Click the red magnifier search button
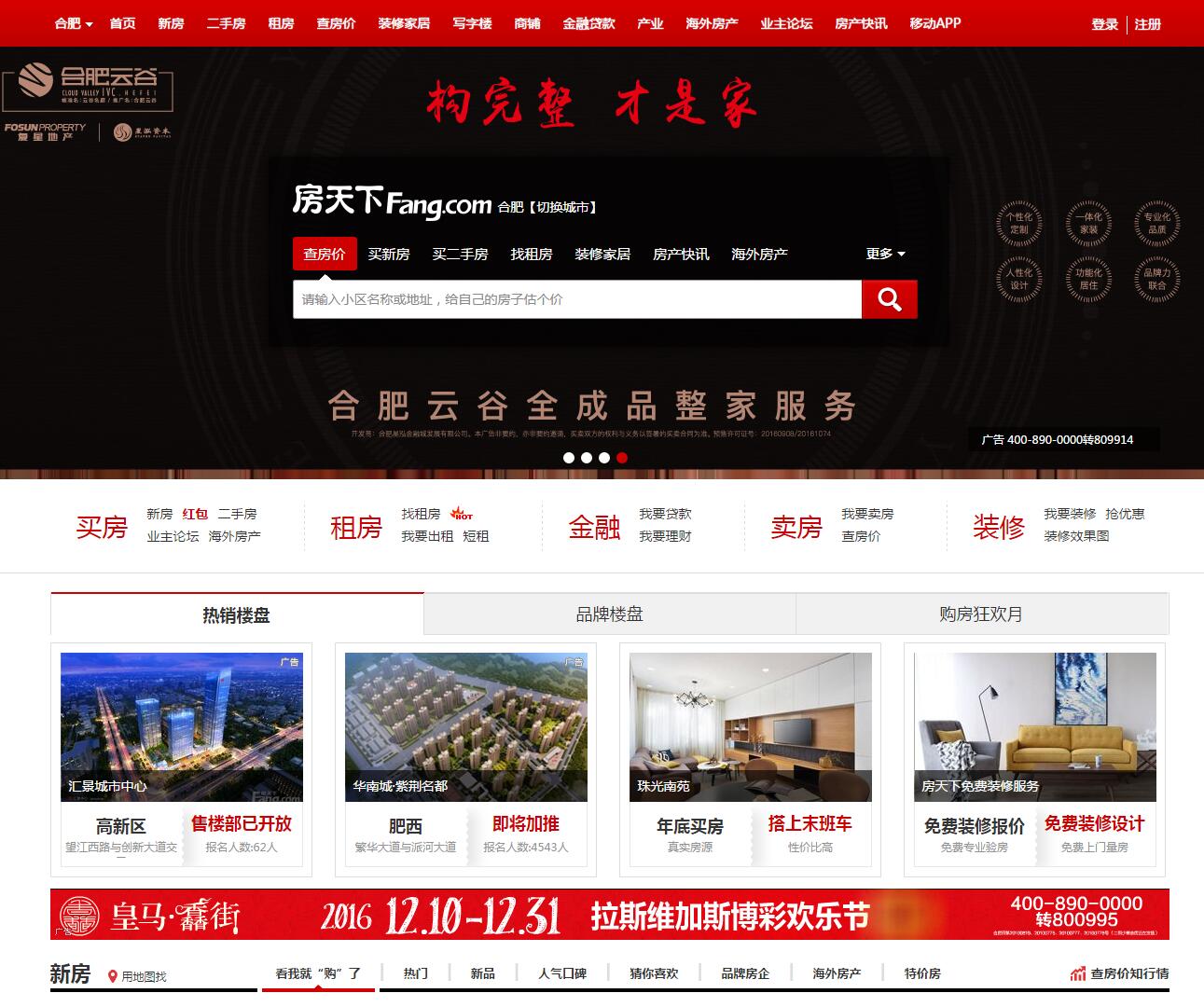Image resolution: width=1204 pixels, height=1007 pixels. pos(889,299)
